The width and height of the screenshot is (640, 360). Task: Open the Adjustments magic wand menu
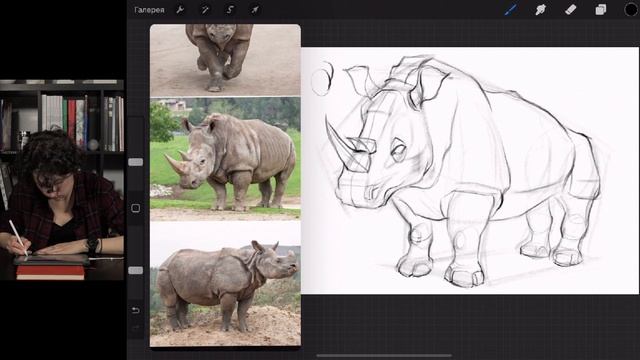(205, 9)
